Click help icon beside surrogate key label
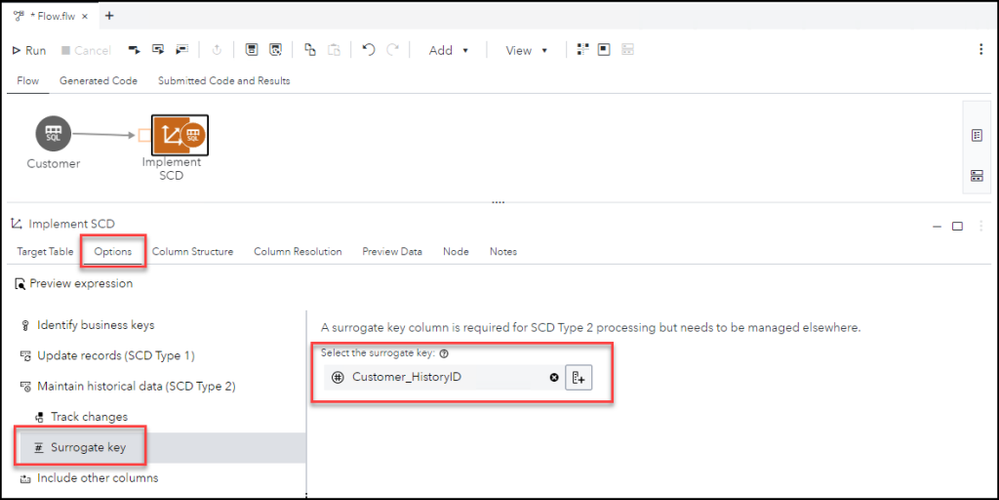 pyautogui.click(x=443, y=354)
